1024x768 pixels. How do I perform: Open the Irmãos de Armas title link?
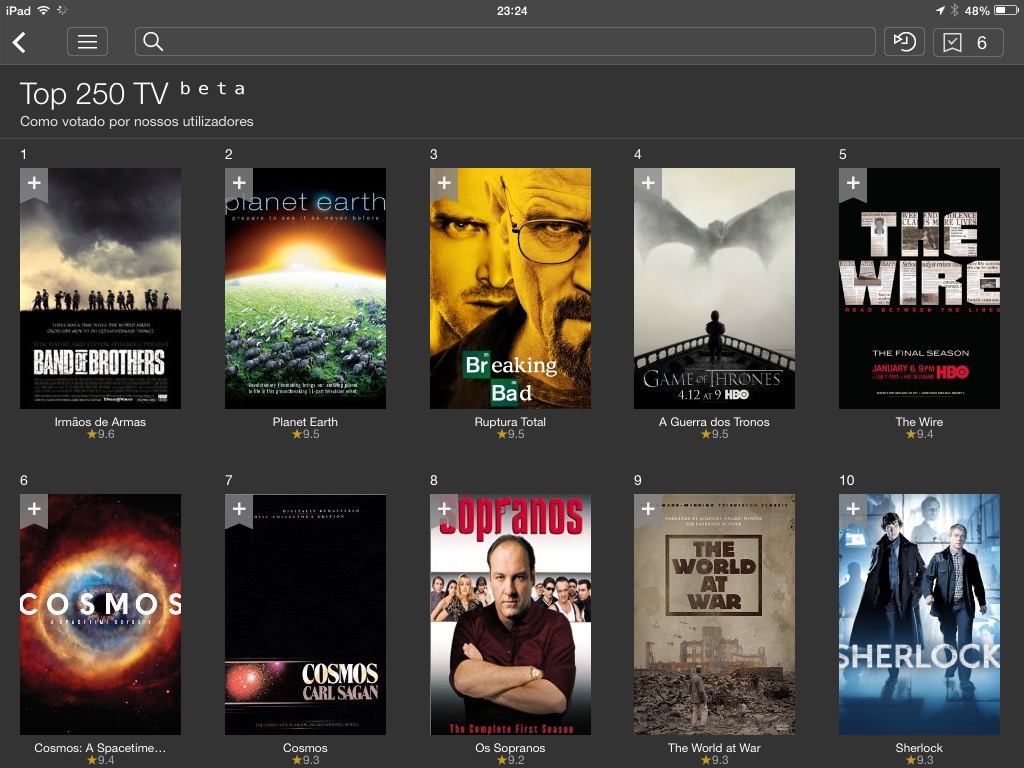[x=100, y=422]
